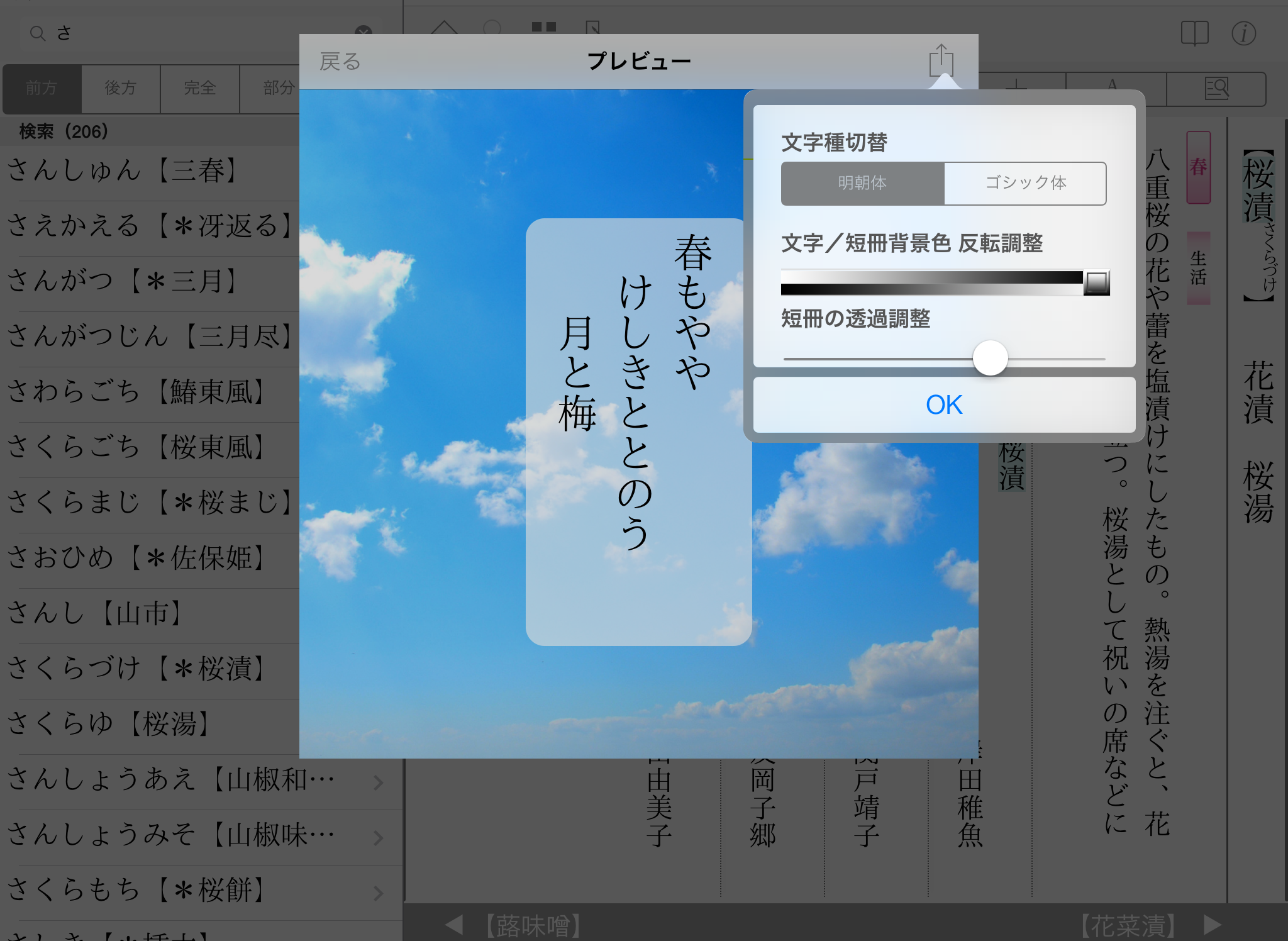1288x941 pixels.
Task: Tap the share icon in preview header
Action: point(941,61)
